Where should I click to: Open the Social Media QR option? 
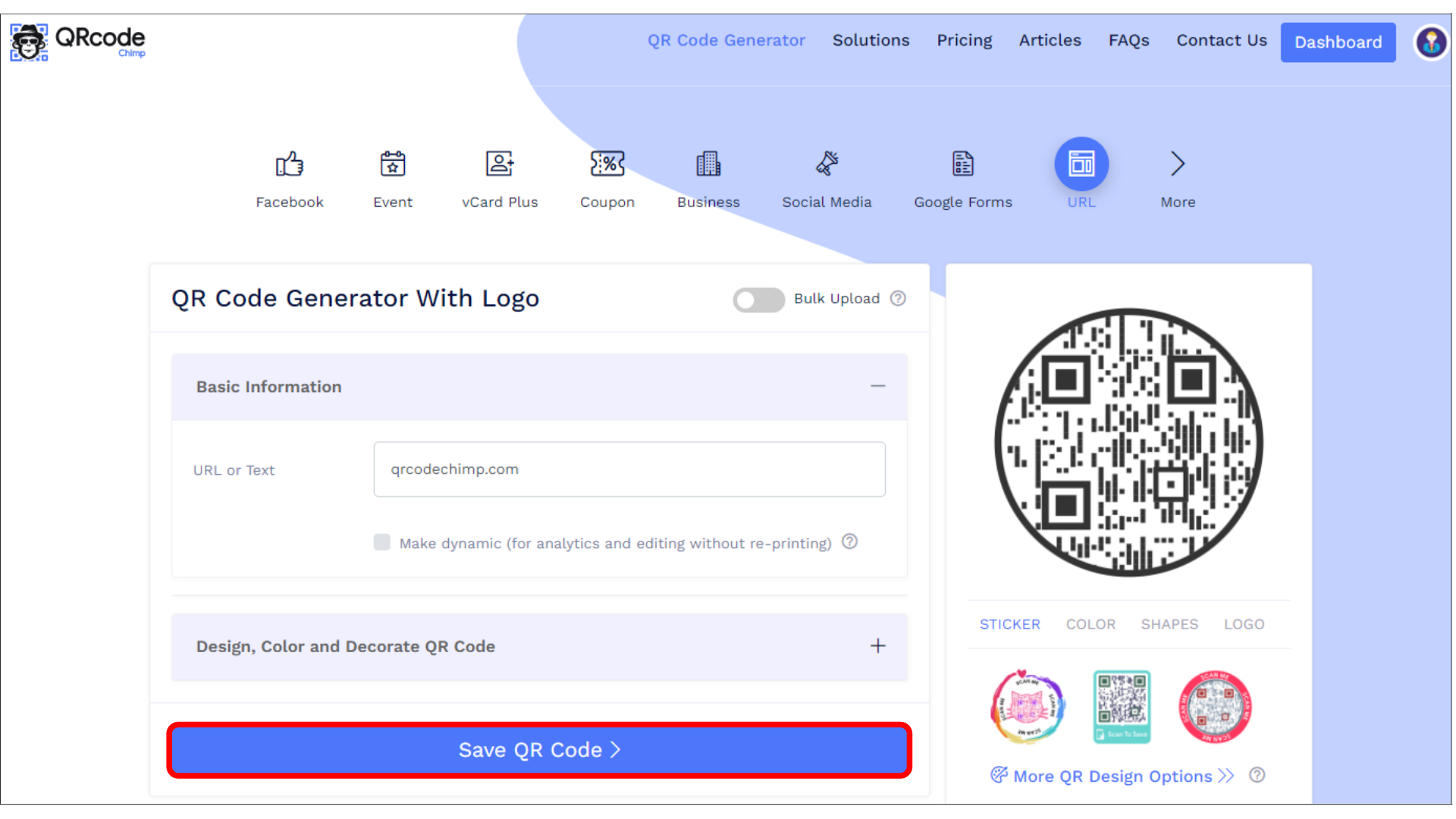(x=826, y=178)
